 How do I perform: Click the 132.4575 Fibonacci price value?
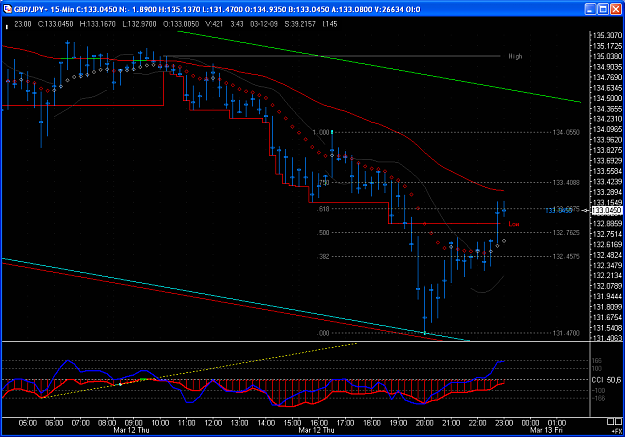coord(566,257)
